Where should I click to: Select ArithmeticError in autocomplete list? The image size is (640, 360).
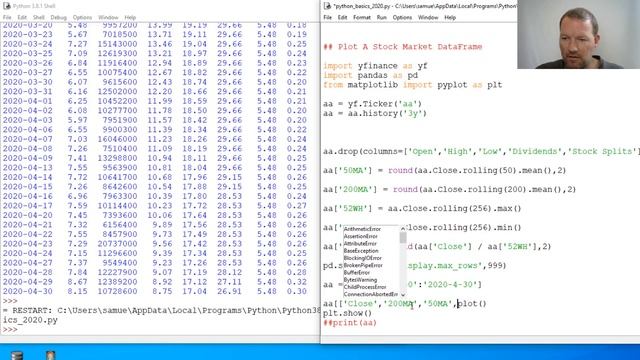362,229
